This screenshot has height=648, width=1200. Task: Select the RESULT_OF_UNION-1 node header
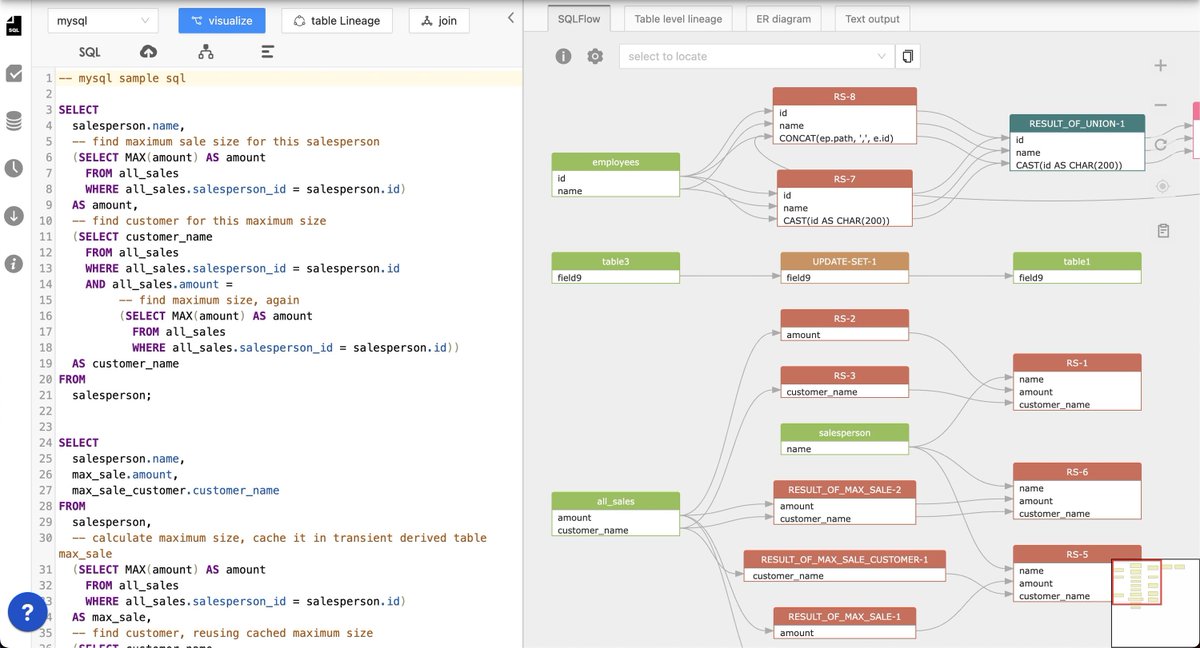pos(1077,124)
